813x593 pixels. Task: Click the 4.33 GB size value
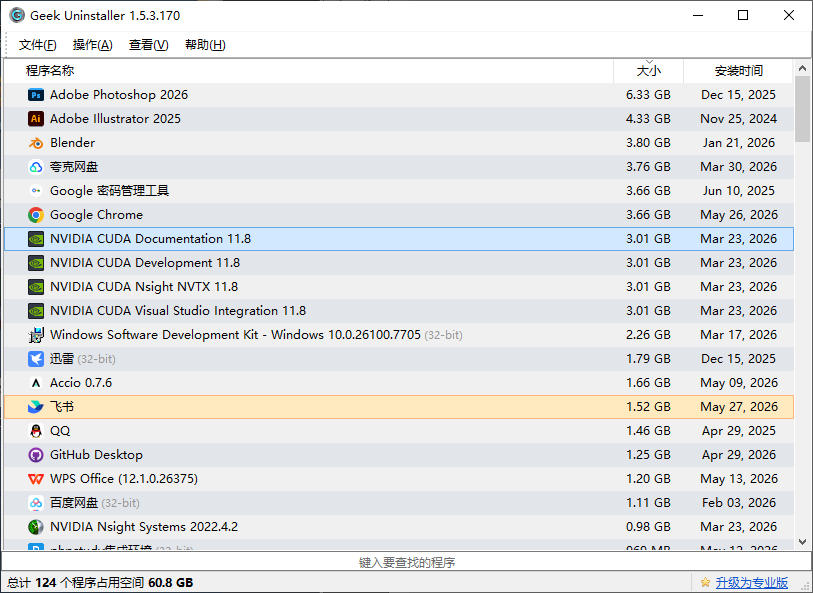648,119
